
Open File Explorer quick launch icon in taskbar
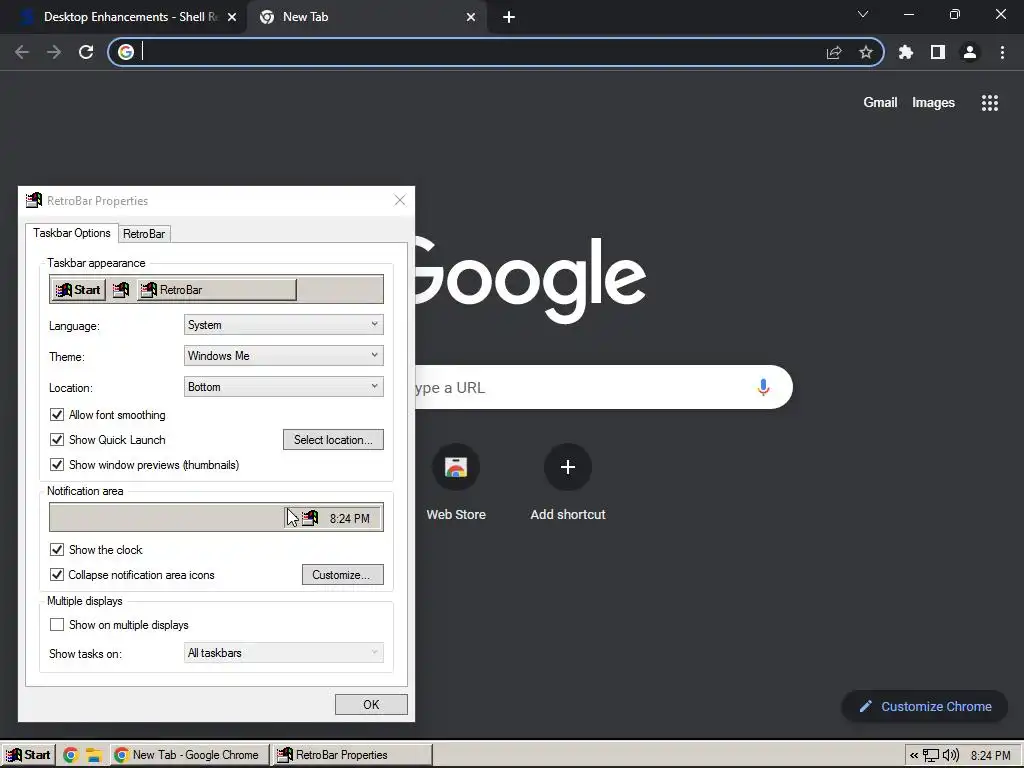(94, 755)
